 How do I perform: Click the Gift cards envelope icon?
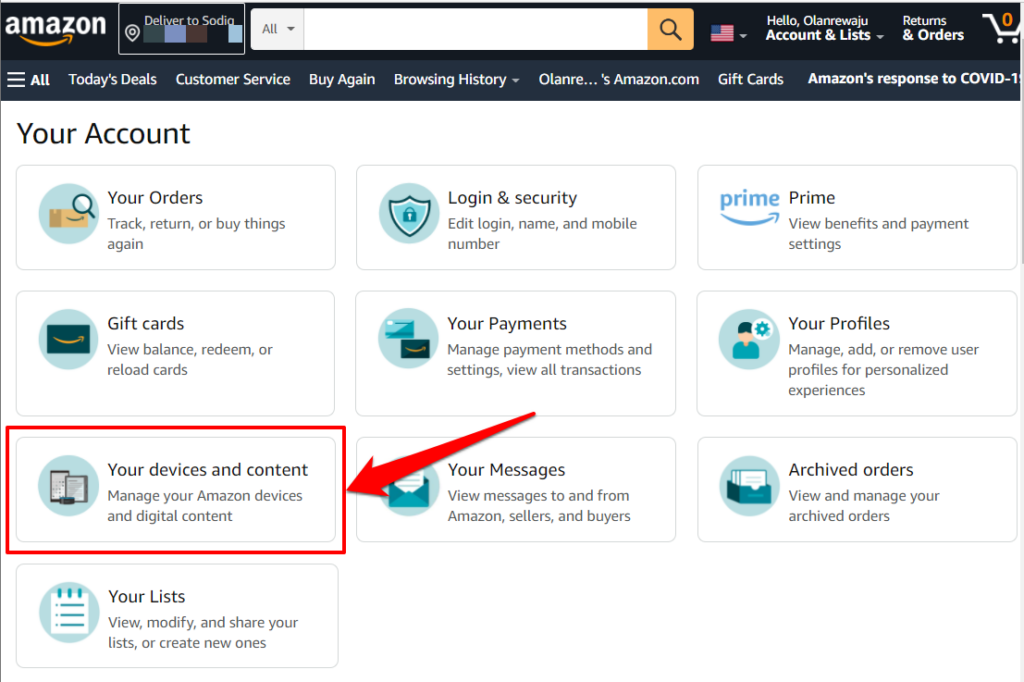click(x=69, y=339)
